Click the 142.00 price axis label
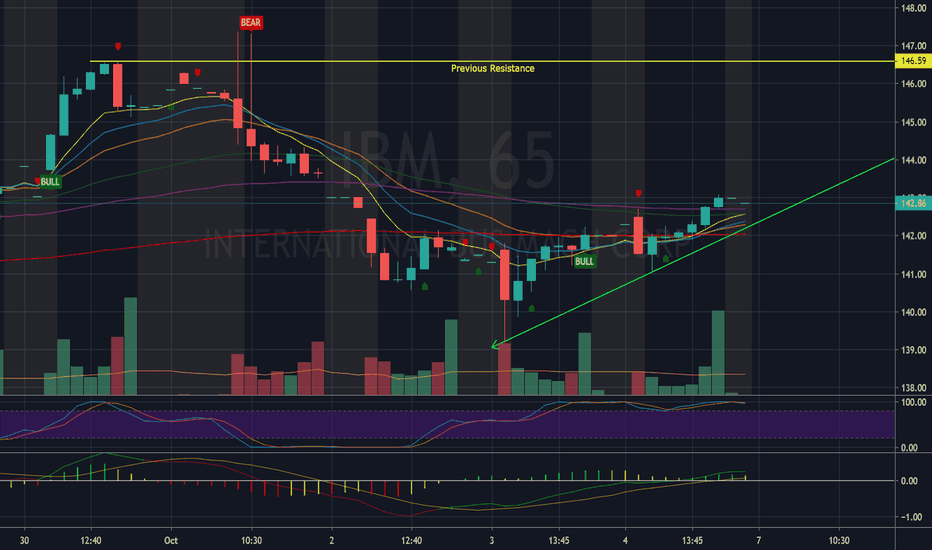932x550 pixels. coord(913,236)
